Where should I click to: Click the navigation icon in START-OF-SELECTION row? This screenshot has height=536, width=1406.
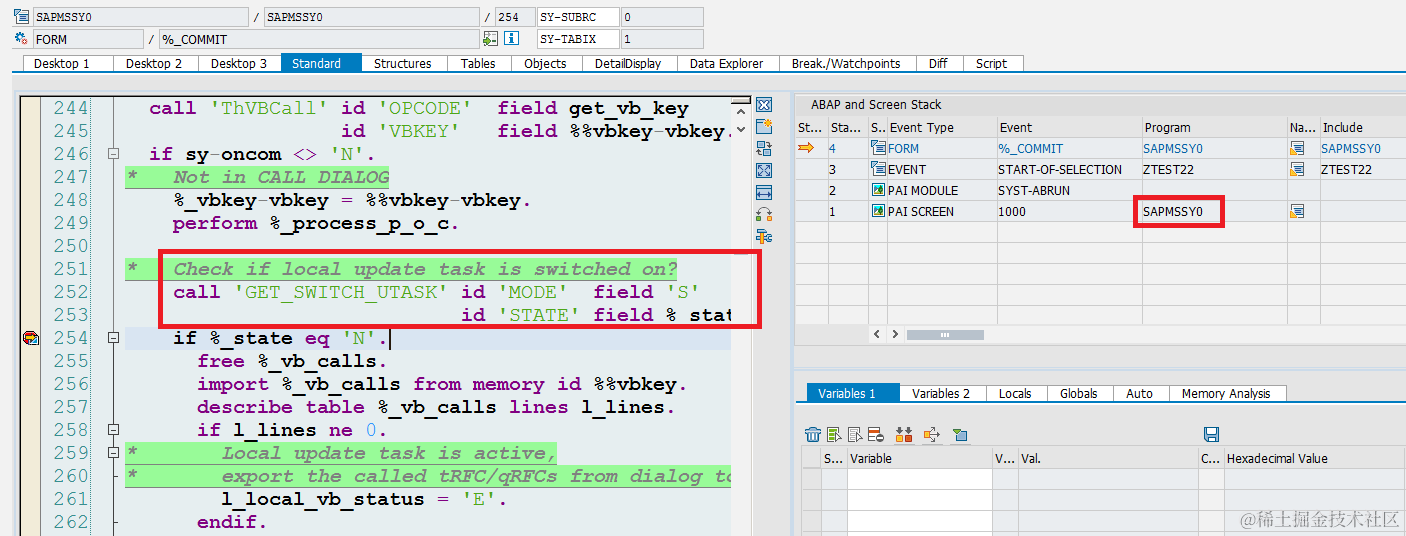click(x=1298, y=169)
